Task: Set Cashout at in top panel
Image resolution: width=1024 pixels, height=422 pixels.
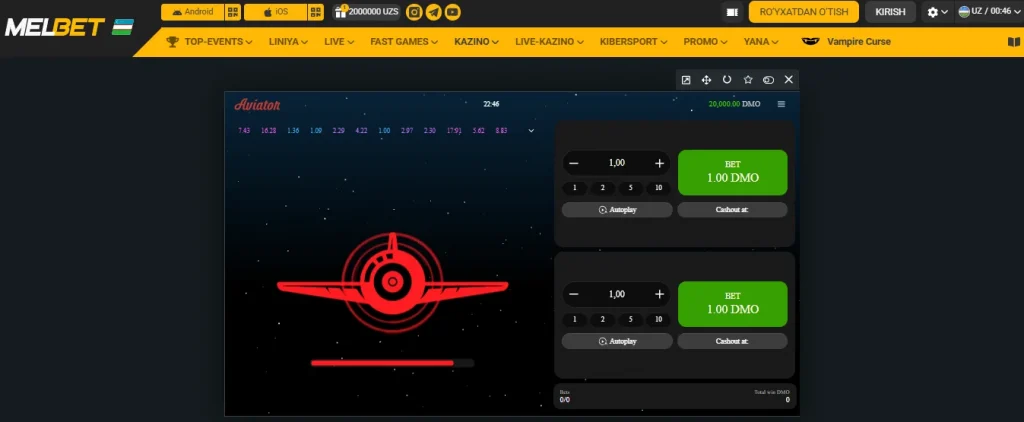Action: coord(732,210)
